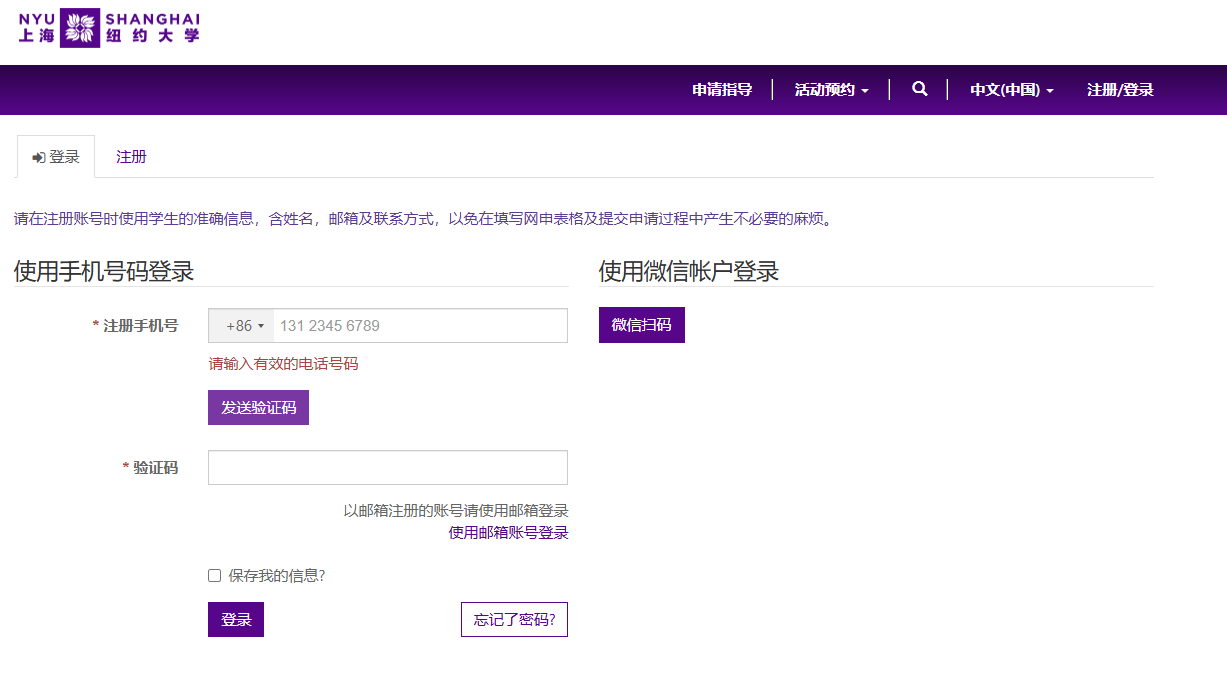Expand the 活动预约 dropdown menu

831,90
